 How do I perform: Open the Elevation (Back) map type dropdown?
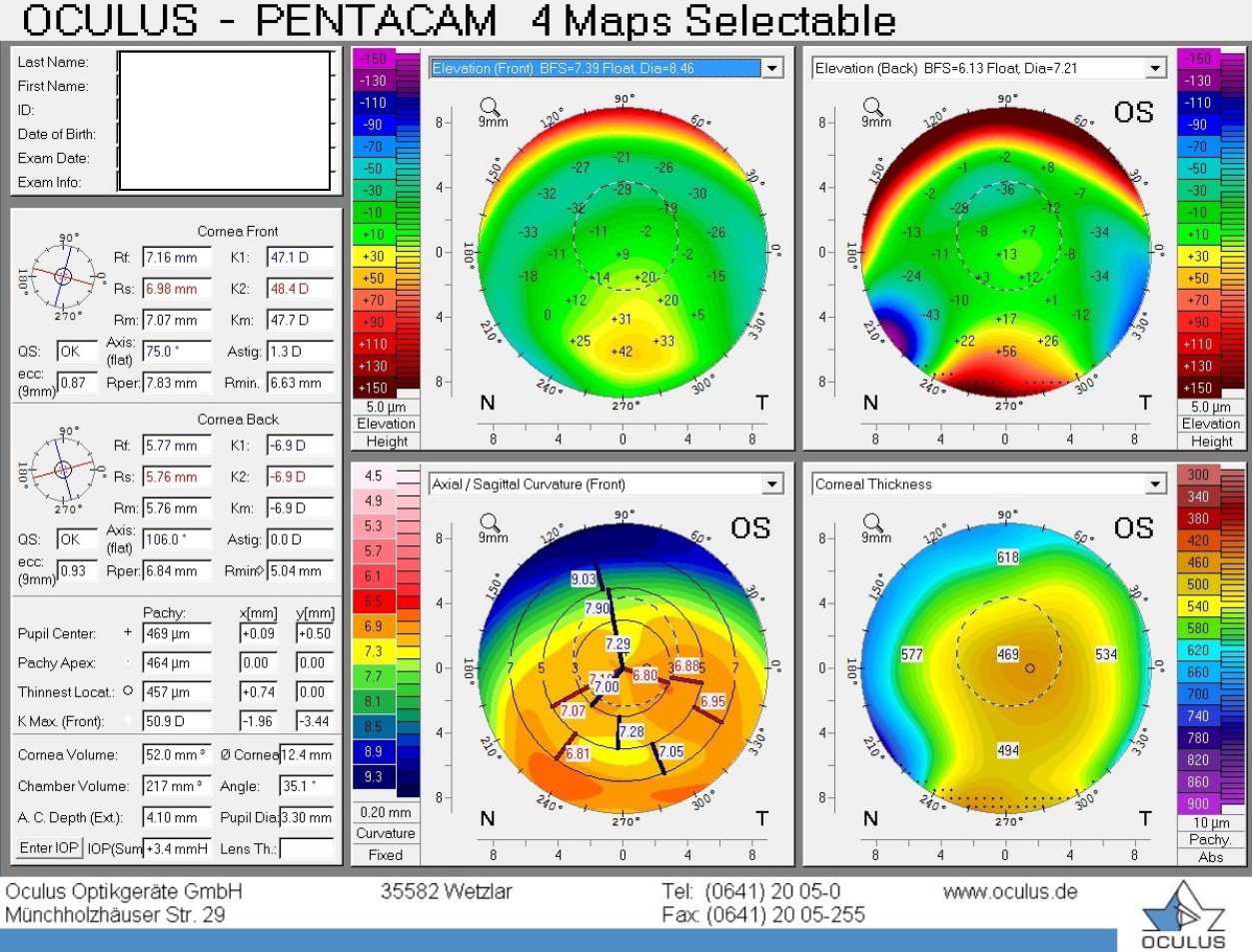tap(1155, 68)
